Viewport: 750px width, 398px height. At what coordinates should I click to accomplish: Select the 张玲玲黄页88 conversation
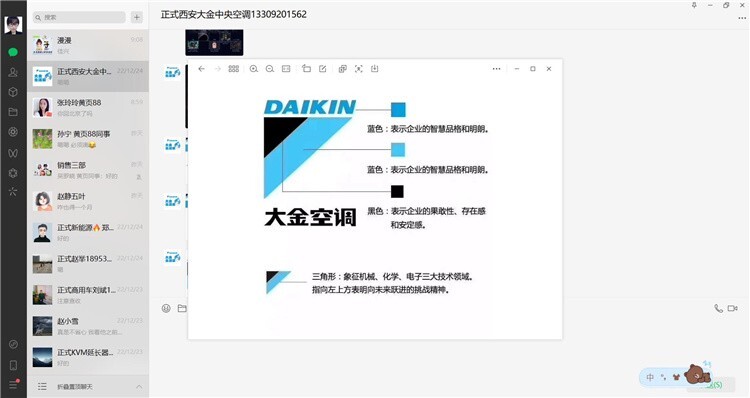[x=88, y=108]
